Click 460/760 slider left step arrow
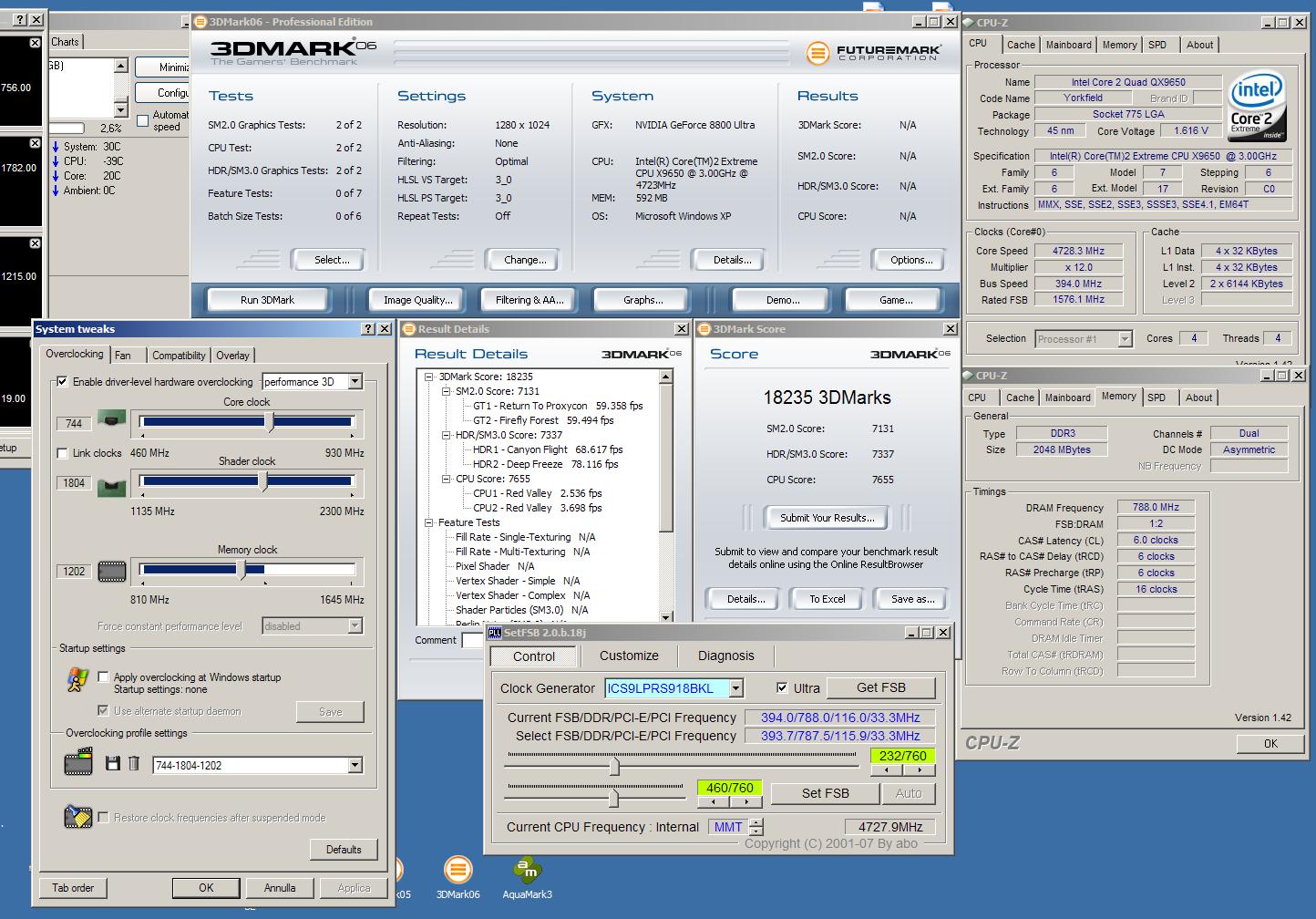Image resolution: width=1316 pixels, height=919 pixels. pos(714,802)
